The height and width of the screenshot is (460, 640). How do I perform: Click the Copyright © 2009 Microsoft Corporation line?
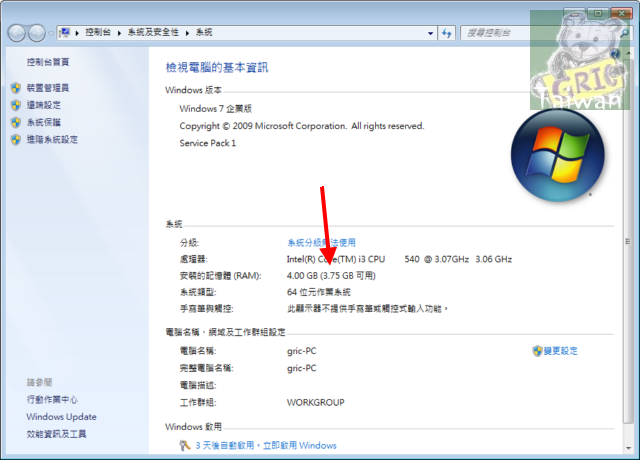302,126
